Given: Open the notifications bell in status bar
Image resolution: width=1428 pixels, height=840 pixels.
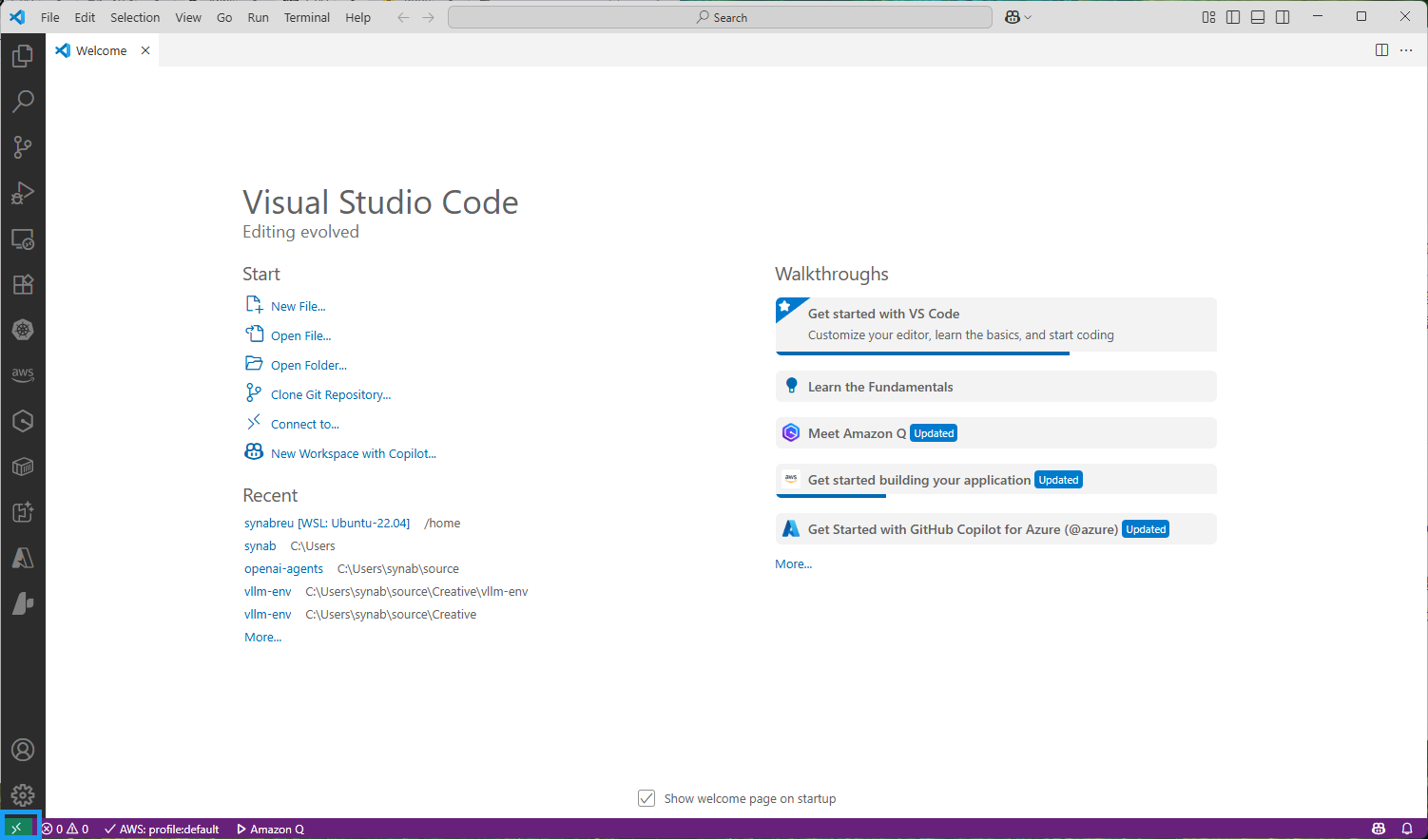Looking at the screenshot, I should coord(1407,829).
